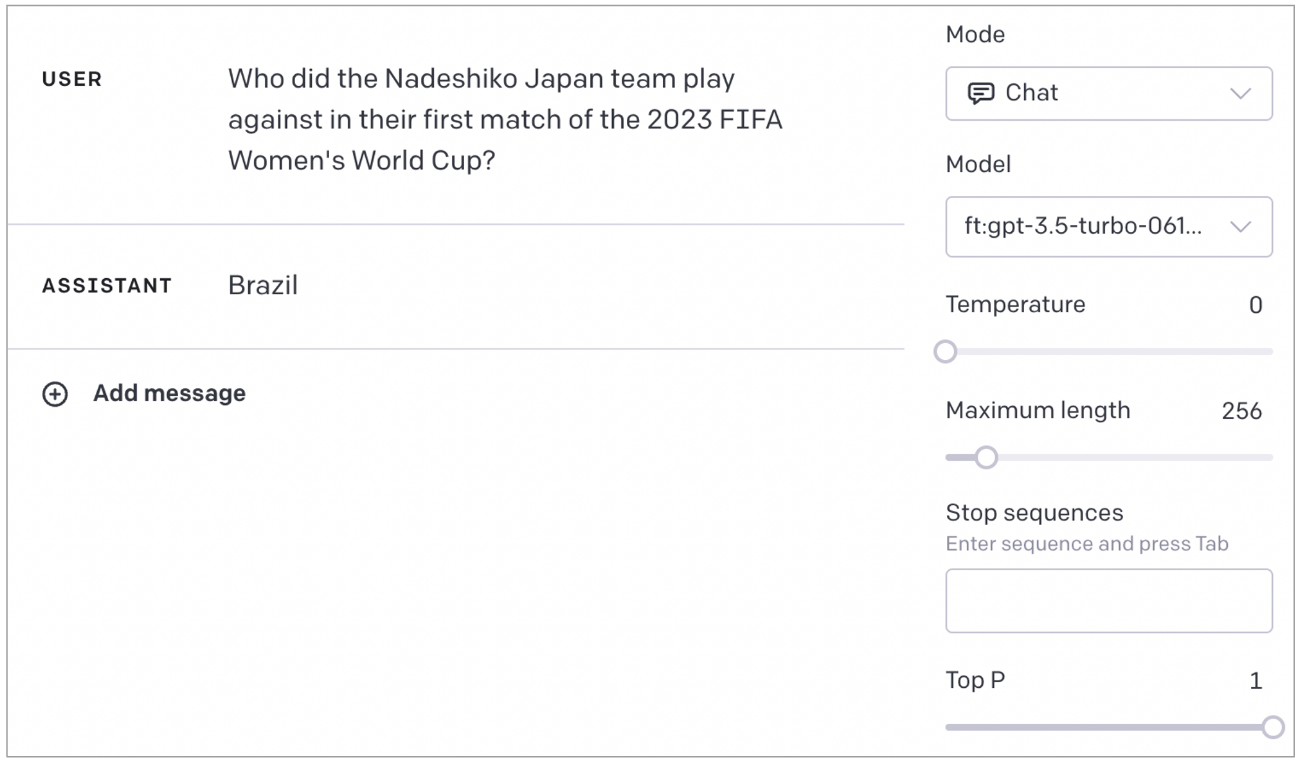Click the Temperature slider track
The width and height of the screenshot is (1302, 764).
point(1109,352)
